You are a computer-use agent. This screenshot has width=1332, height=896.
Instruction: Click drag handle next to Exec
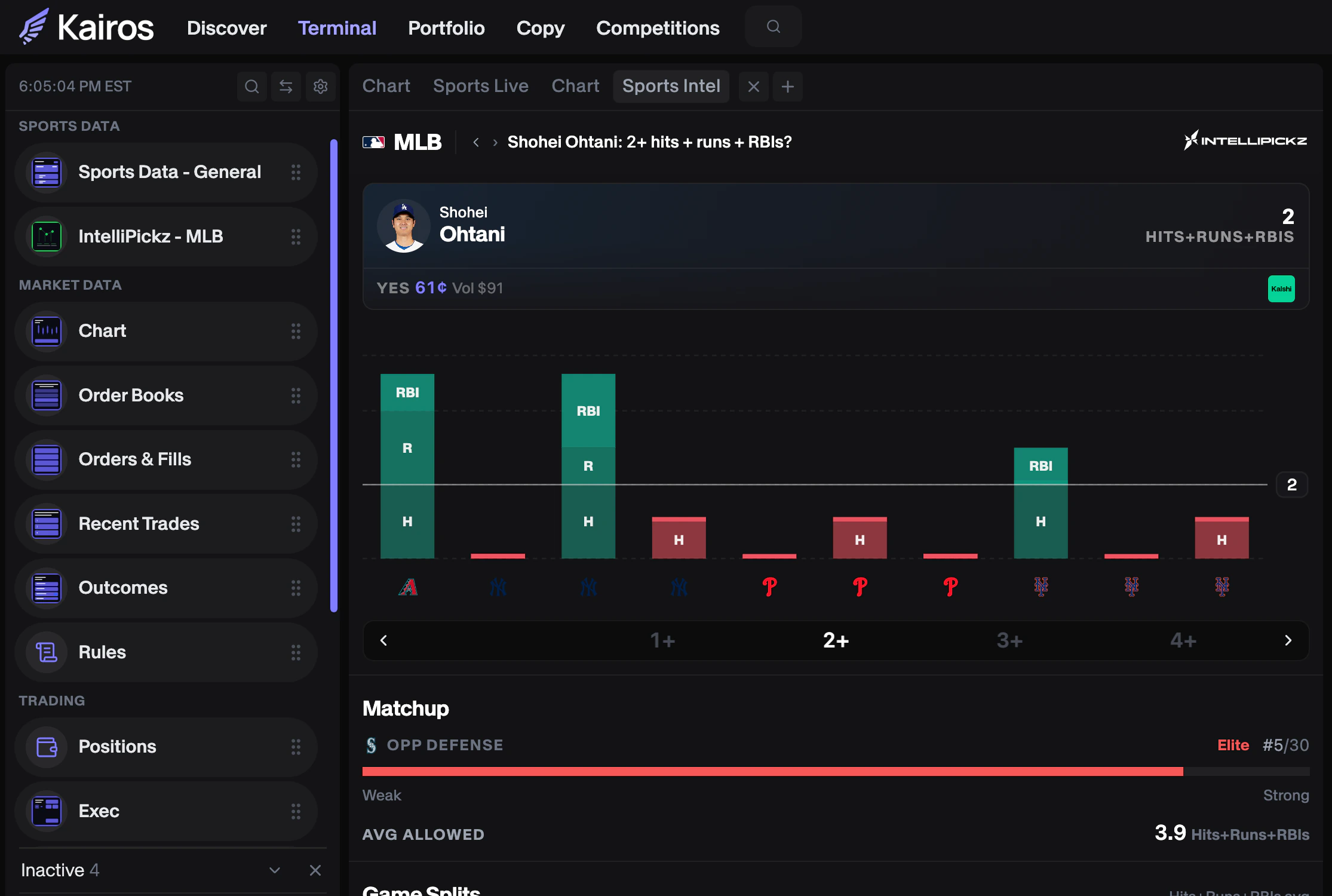click(x=296, y=811)
